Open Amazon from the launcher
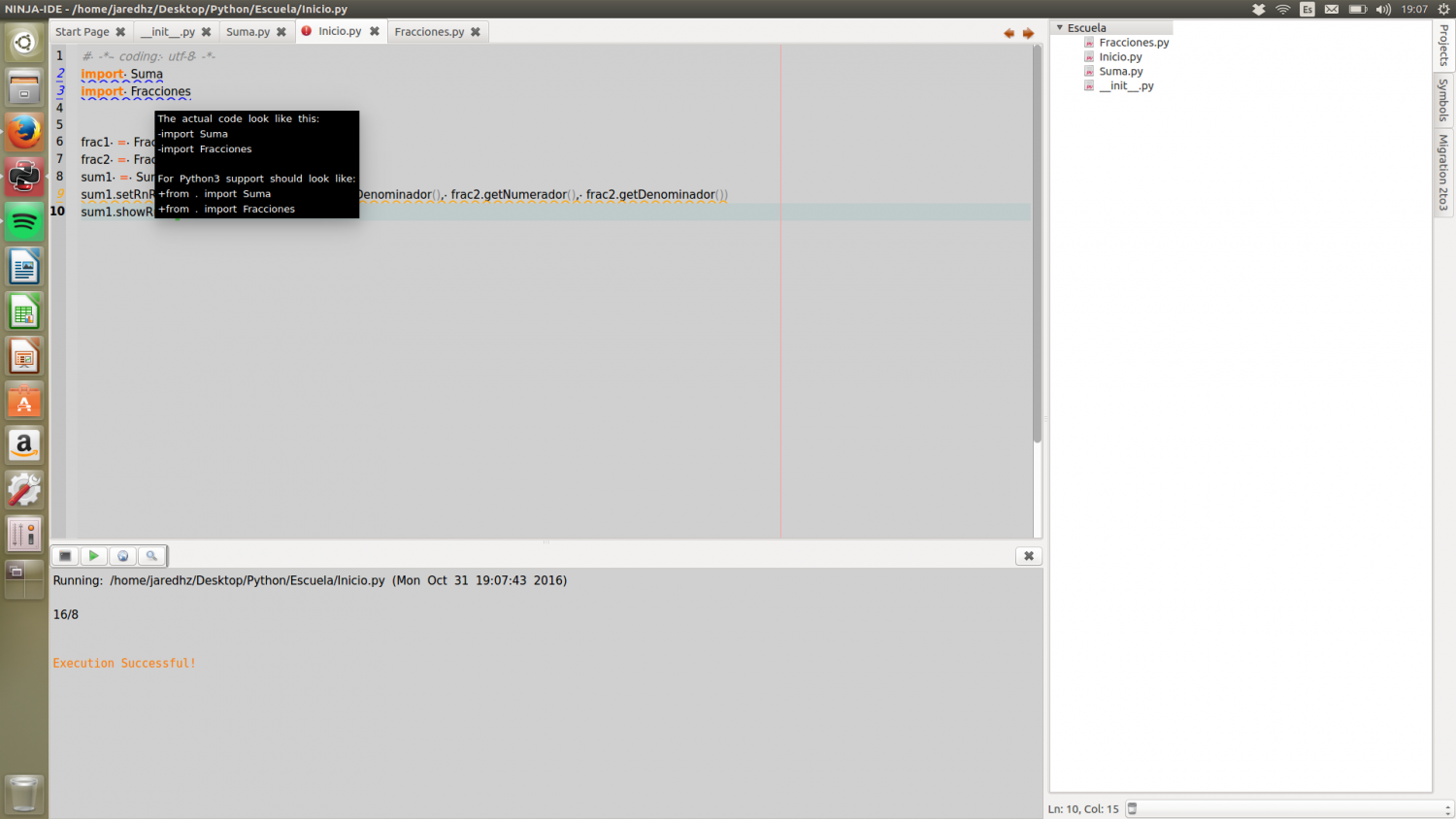1456x819 pixels. pos(24,445)
